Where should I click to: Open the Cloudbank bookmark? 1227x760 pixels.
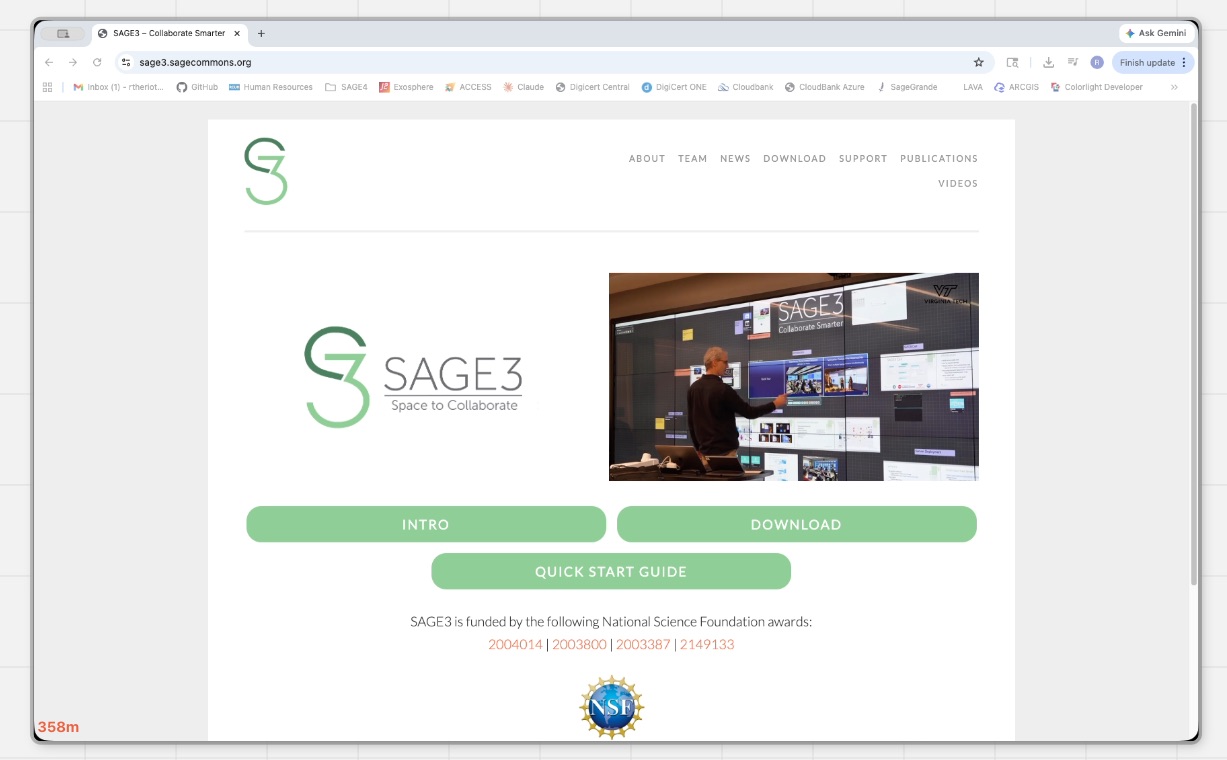click(x=746, y=87)
